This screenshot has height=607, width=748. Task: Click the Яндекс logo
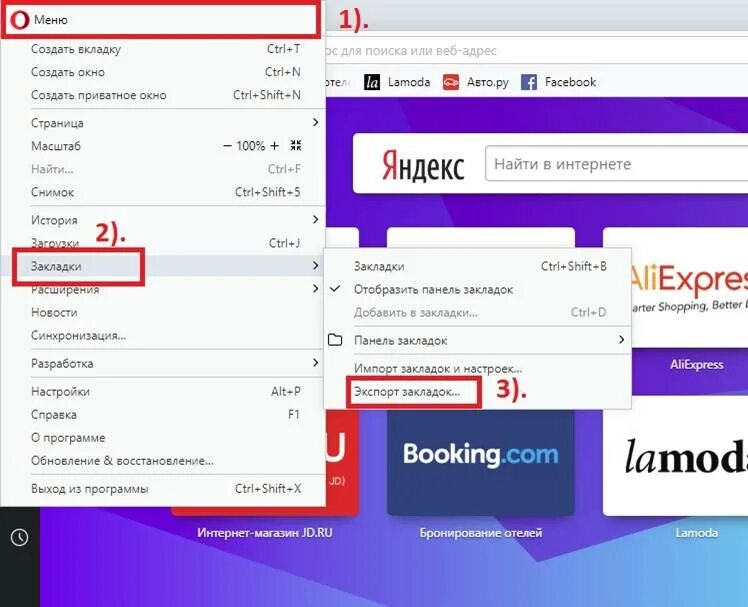[x=423, y=165]
